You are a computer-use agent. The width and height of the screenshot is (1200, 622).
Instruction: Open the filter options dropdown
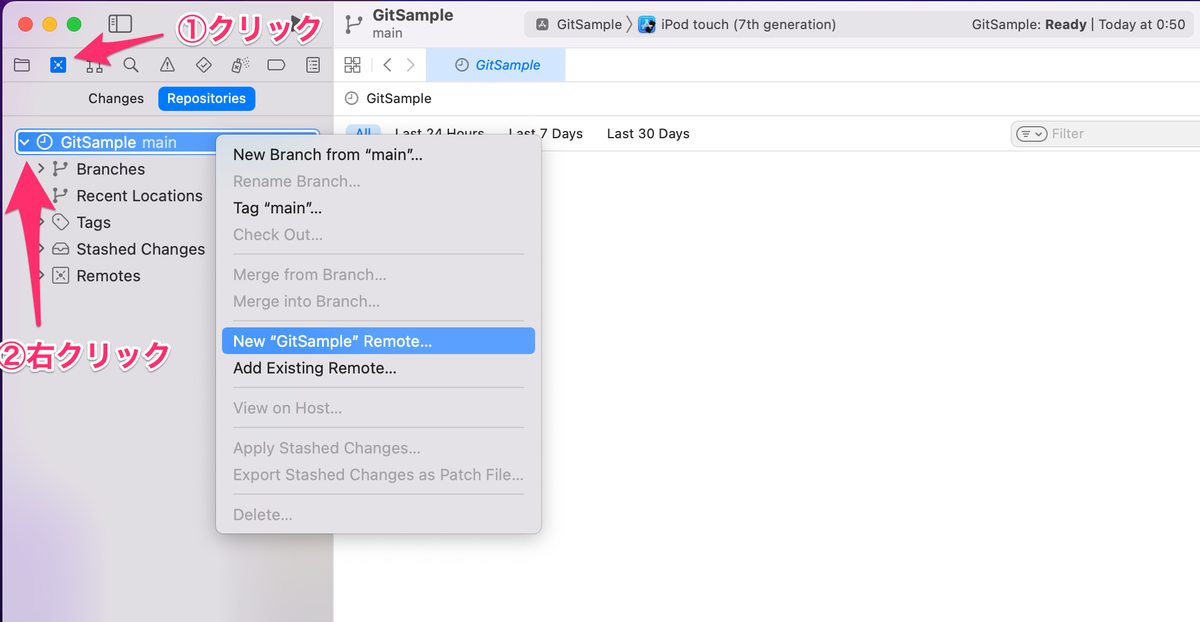point(1031,134)
